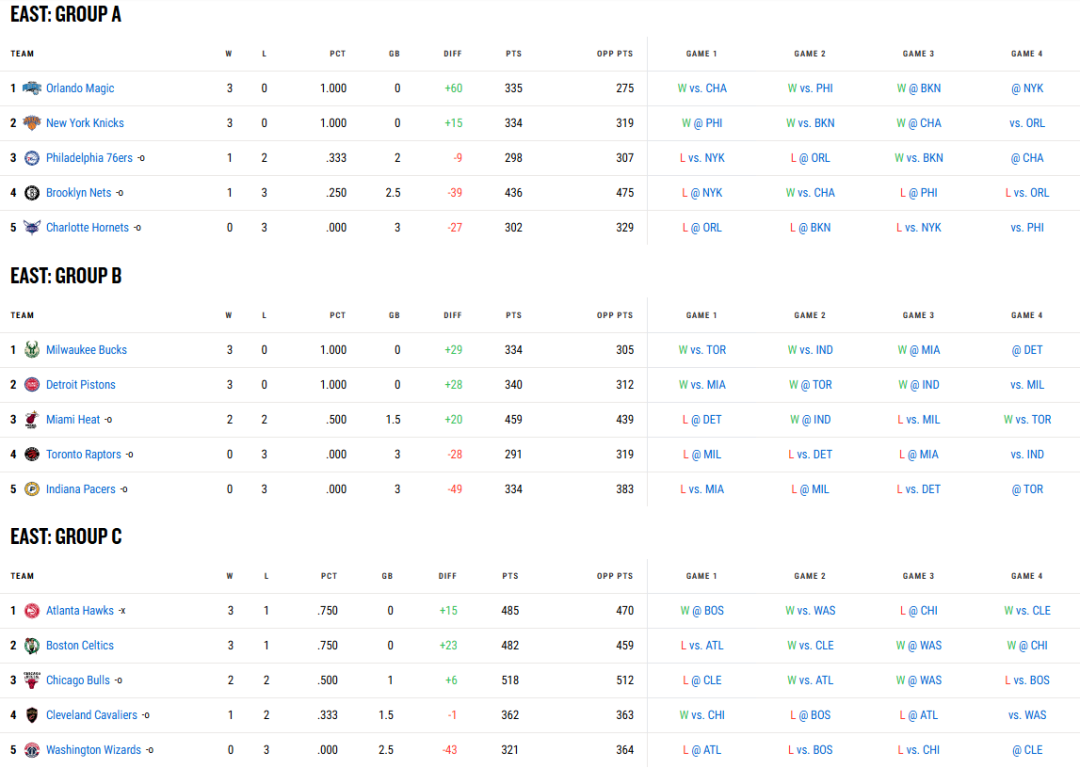This screenshot has height=768, width=1080.
Task: Open Charlotte's Game 4 vs. PHI link
Action: (x=1027, y=228)
